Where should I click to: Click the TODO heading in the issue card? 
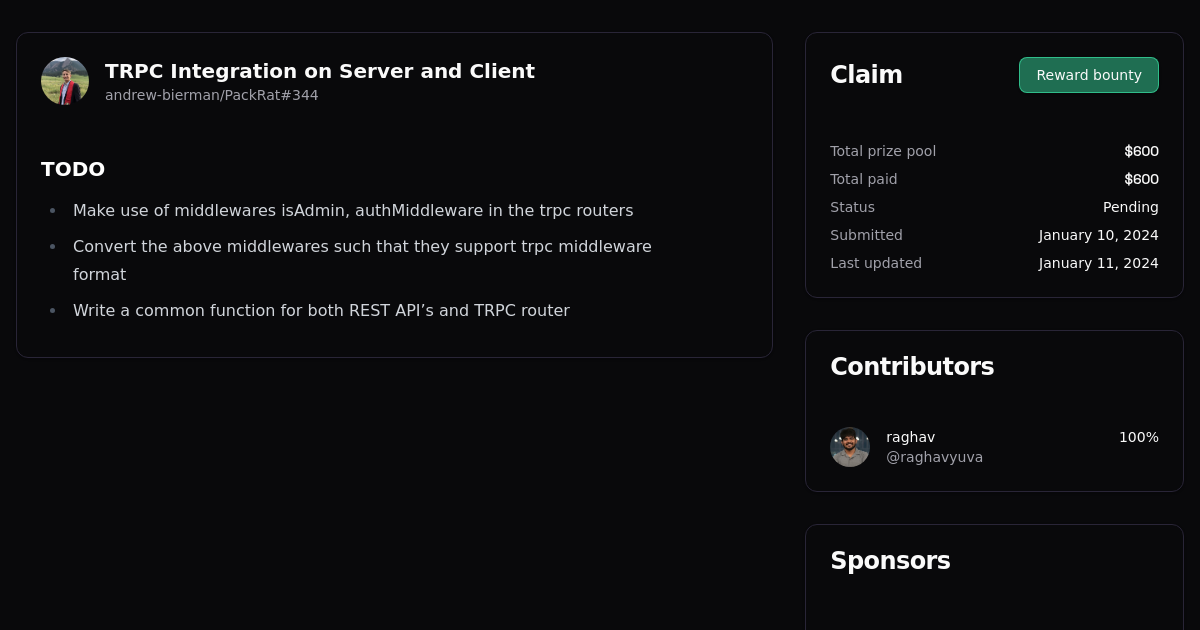[73, 169]
